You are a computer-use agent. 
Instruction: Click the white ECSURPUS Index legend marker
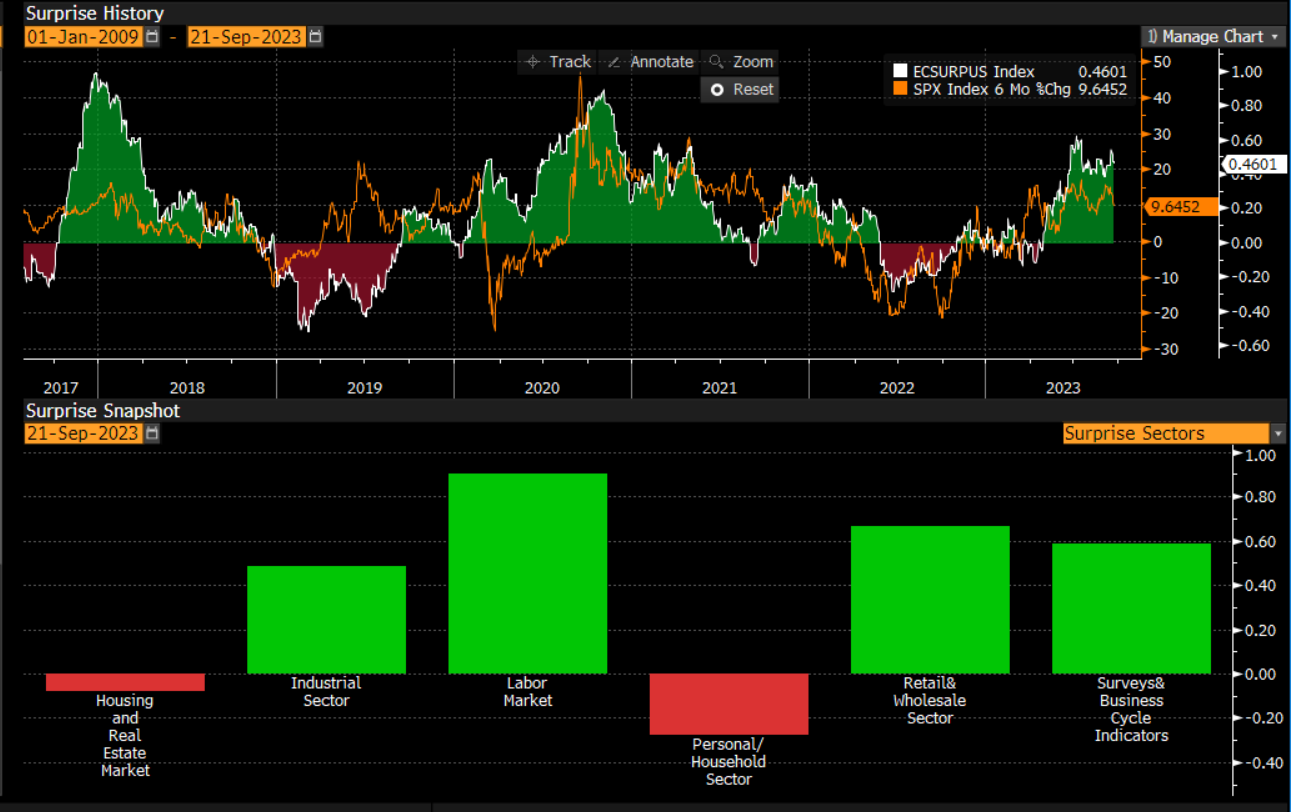900,71
